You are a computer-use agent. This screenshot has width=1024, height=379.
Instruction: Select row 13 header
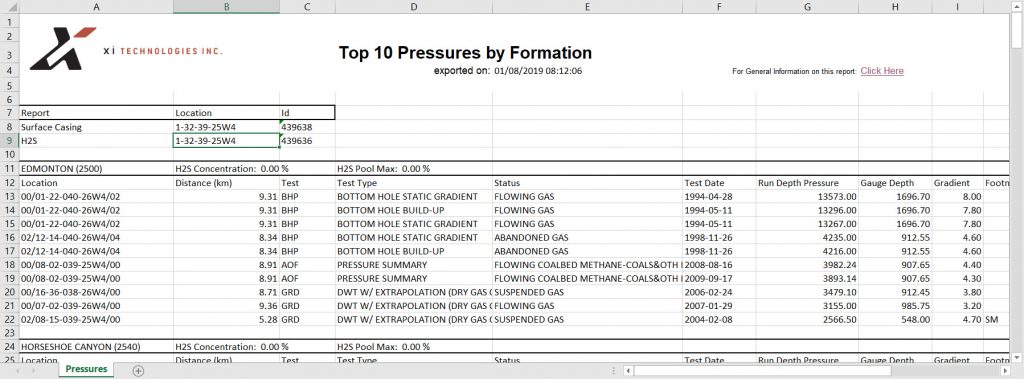9,196
